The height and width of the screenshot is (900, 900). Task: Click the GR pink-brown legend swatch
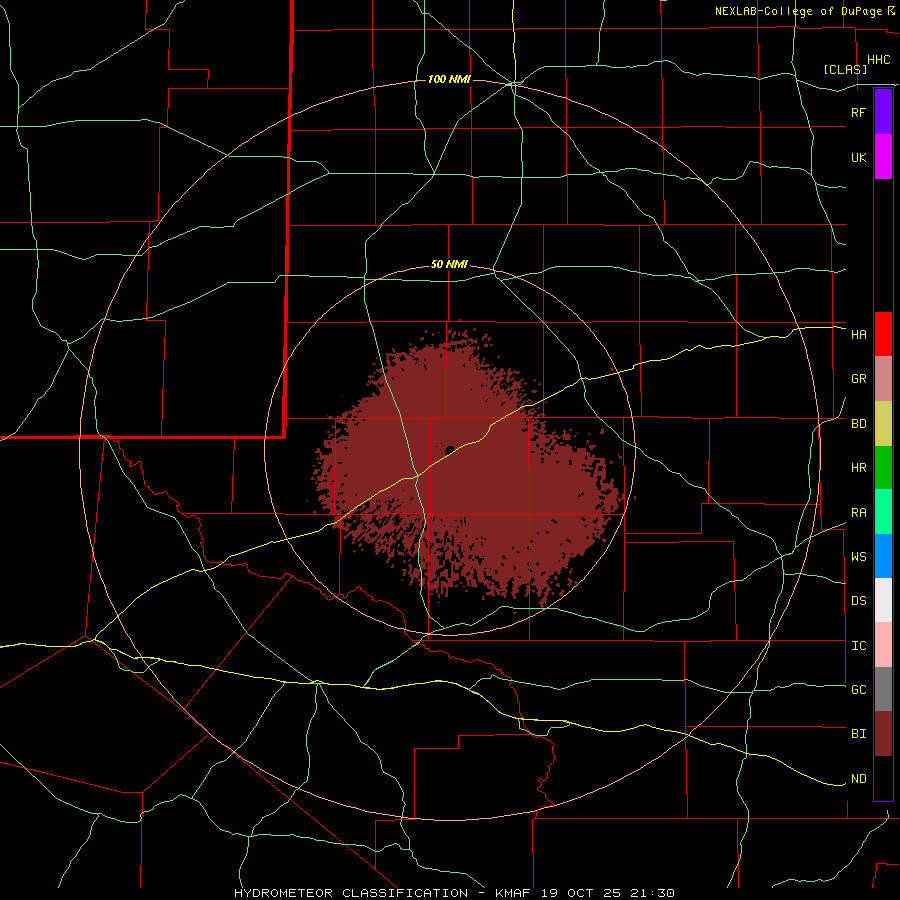click(883, 379)
